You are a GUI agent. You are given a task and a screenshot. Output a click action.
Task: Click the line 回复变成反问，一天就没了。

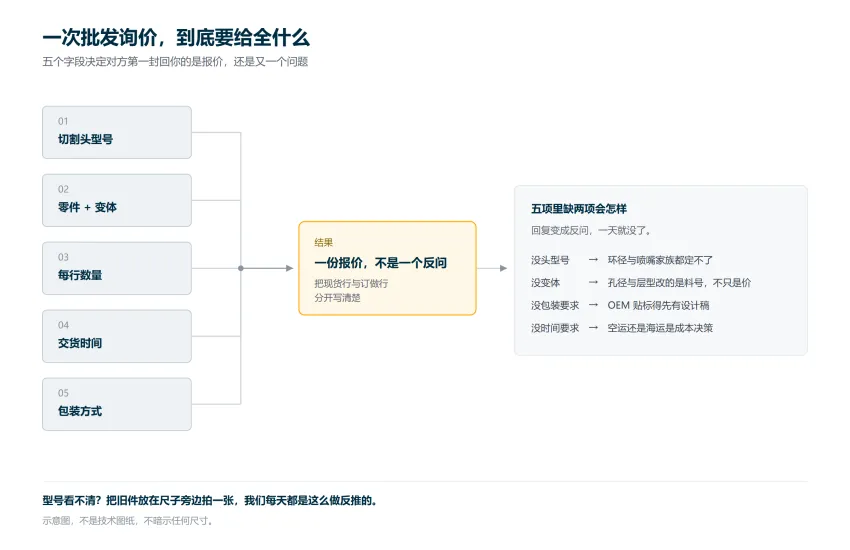coord(591,230)
